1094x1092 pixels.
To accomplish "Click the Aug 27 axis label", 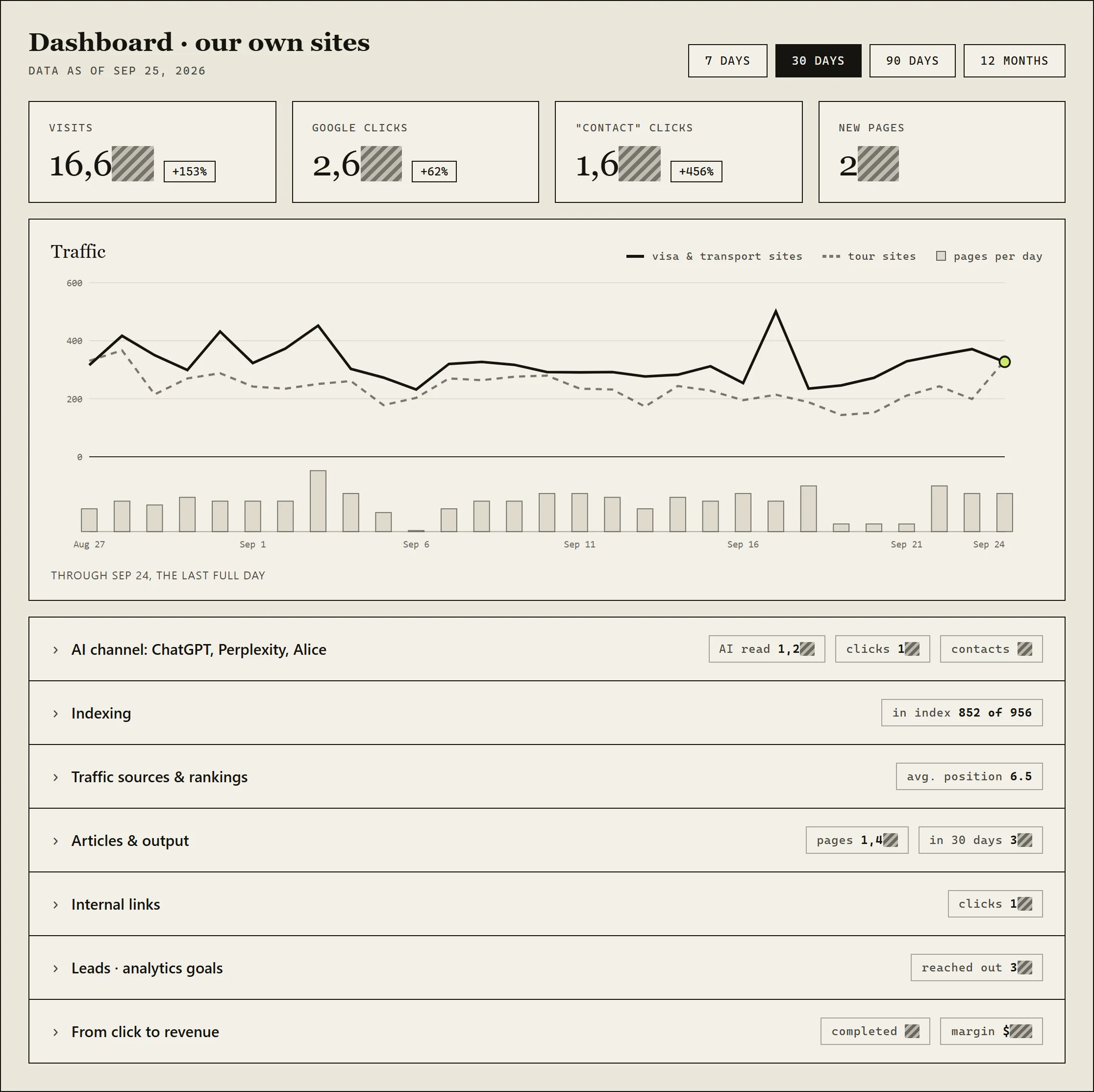I will click(89, 544).
